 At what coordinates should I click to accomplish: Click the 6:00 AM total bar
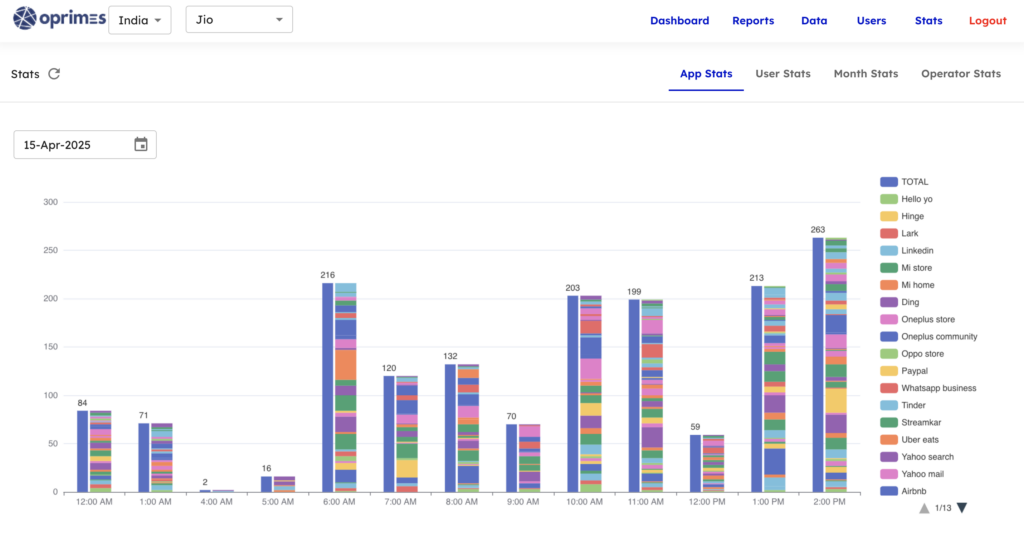[327, 388]
